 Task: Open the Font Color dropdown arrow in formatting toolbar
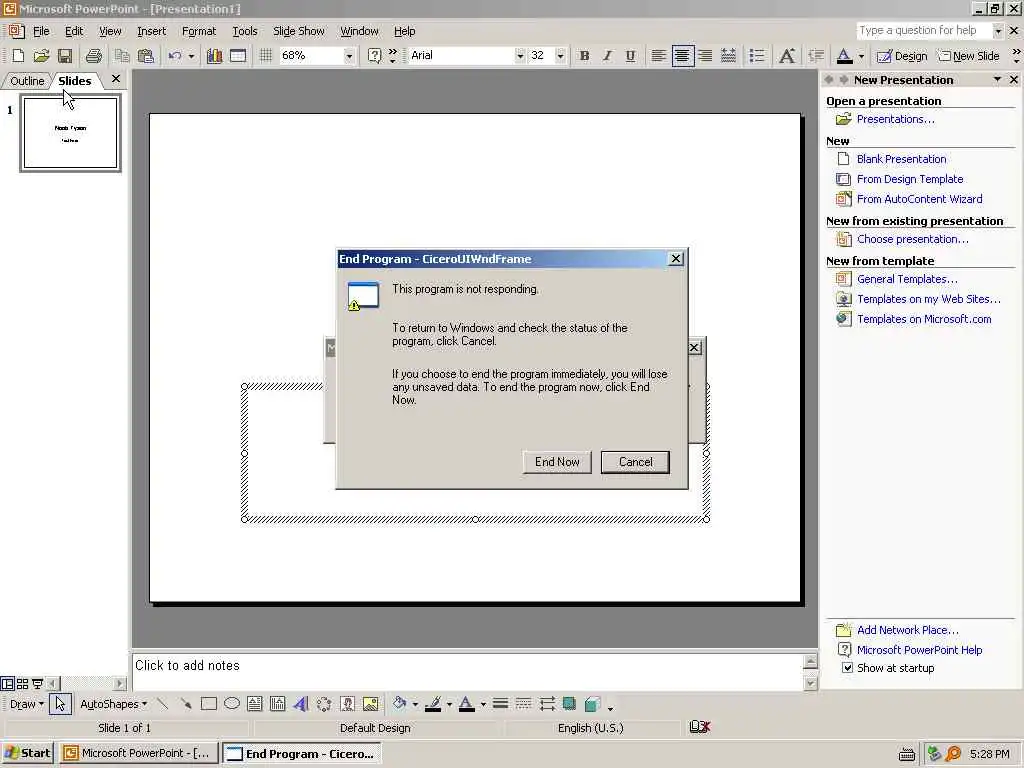tap(861, 56)
